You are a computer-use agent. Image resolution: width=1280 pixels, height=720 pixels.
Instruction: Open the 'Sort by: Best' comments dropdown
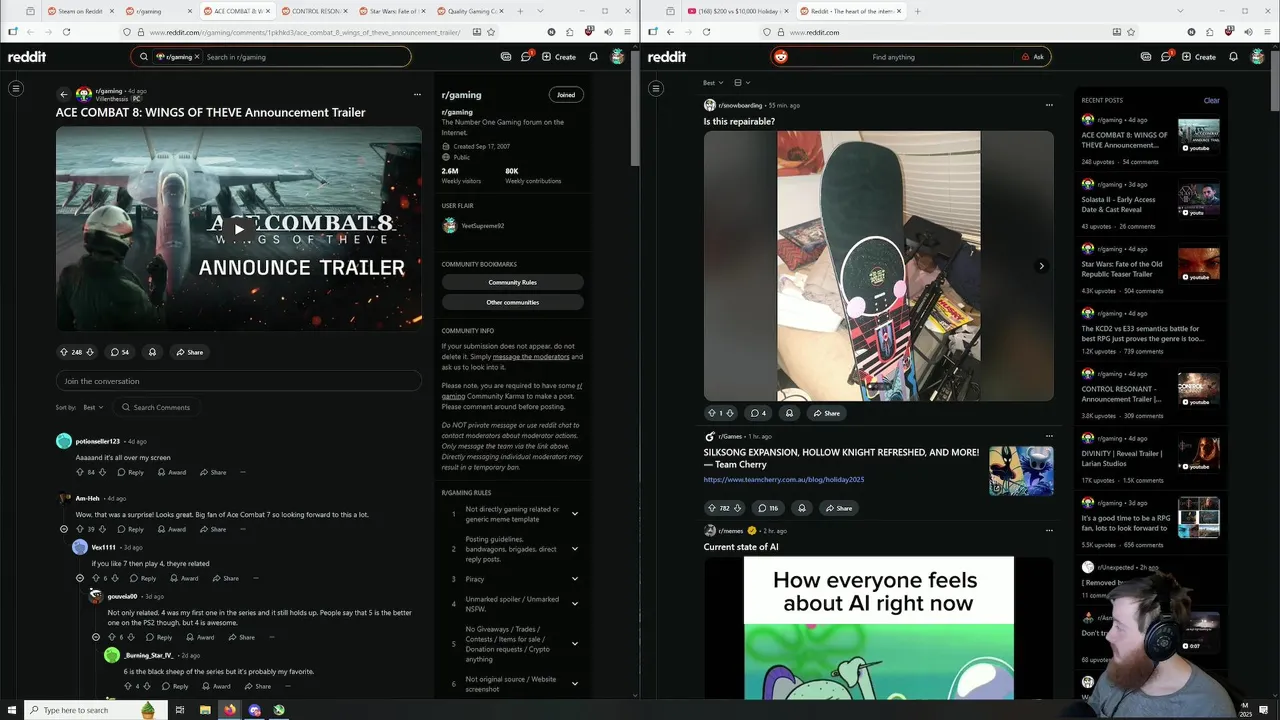[93, 407]
